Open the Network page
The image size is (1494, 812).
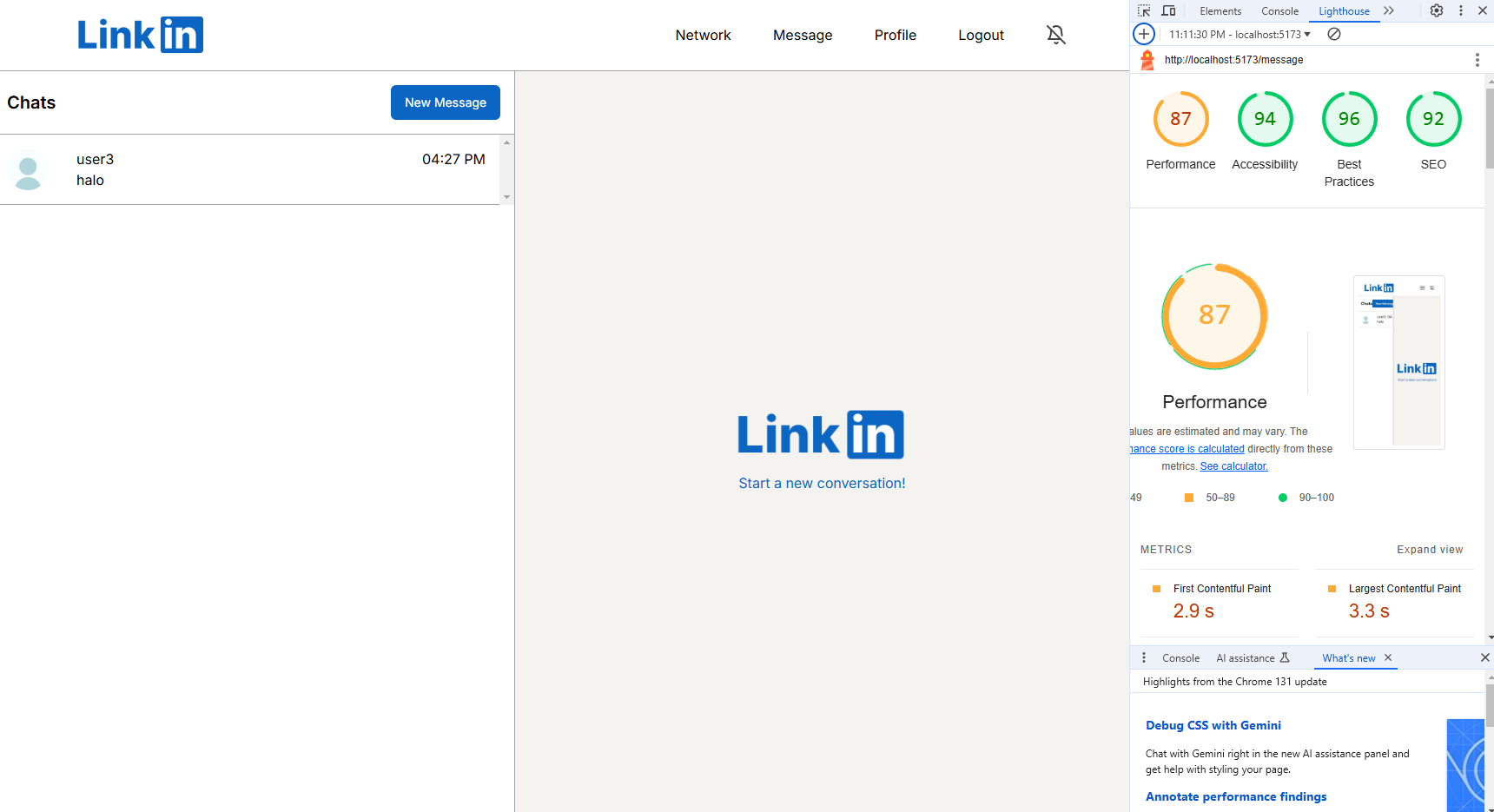703,35
